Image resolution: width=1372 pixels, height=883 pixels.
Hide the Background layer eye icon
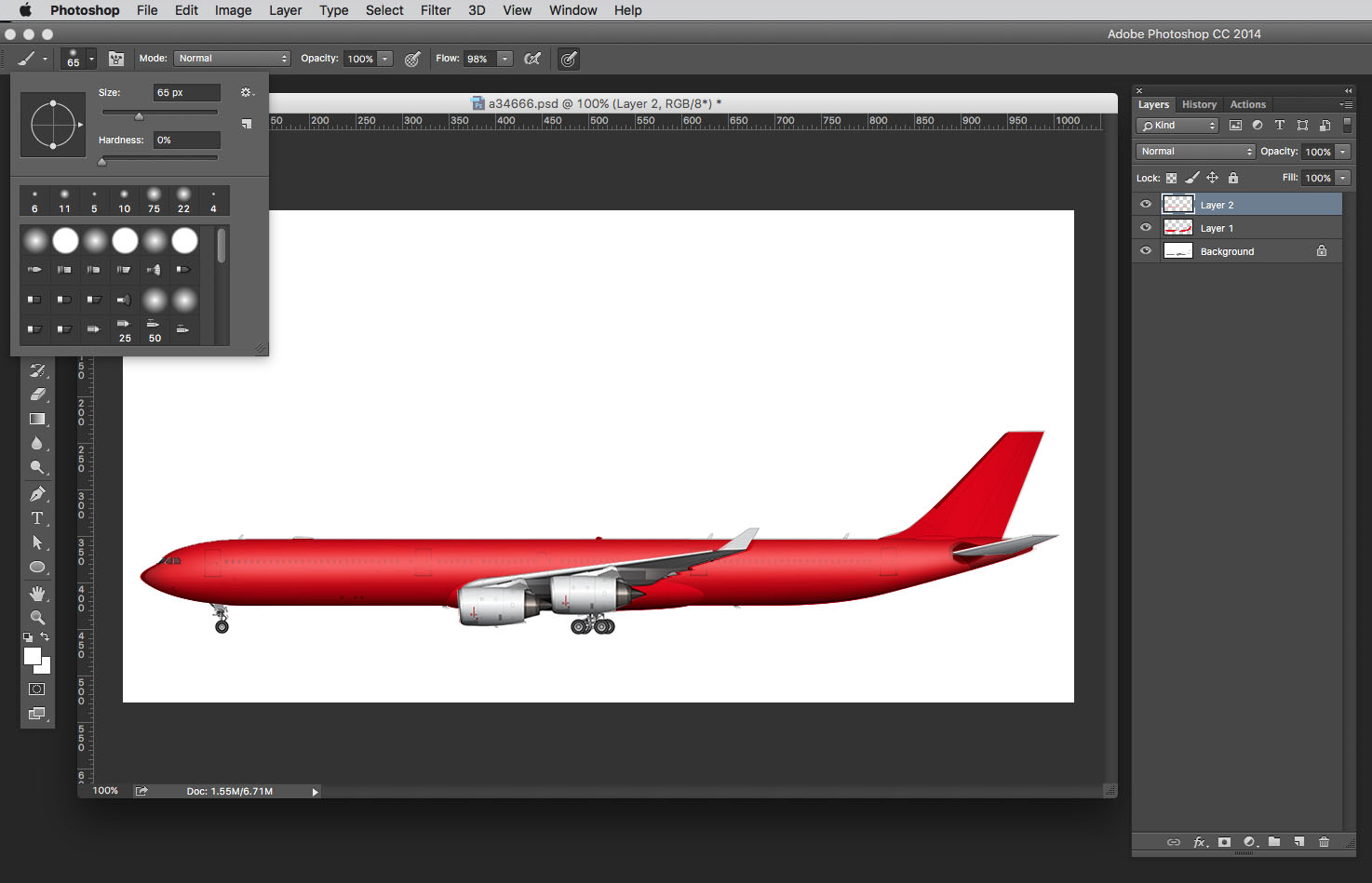tap(1146, 251)
